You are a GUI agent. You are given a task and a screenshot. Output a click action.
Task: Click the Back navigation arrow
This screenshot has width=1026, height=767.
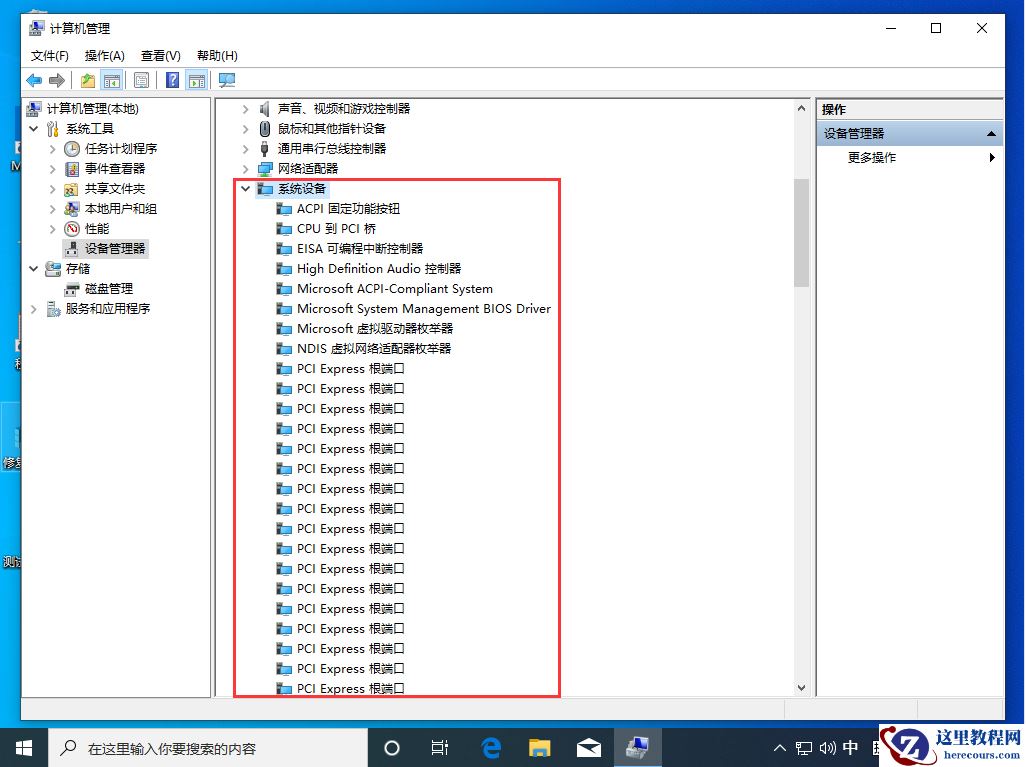pos(35,80)
